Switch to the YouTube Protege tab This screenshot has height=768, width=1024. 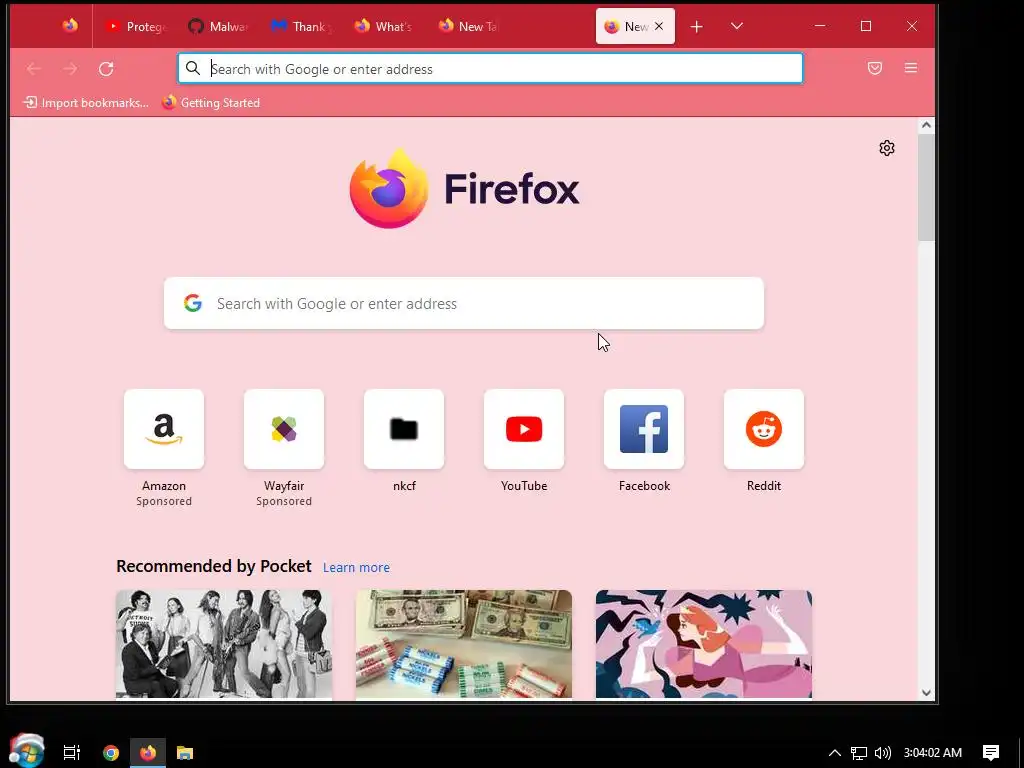tap(136, 27)
